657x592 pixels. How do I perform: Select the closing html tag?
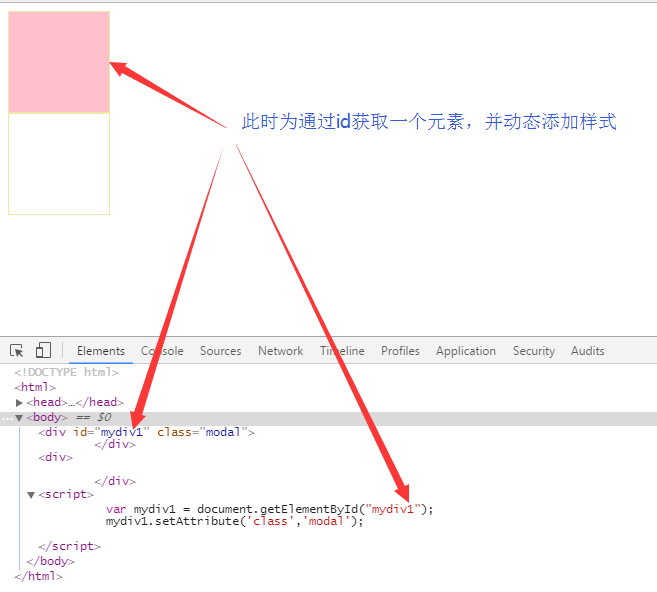(39, 576)
